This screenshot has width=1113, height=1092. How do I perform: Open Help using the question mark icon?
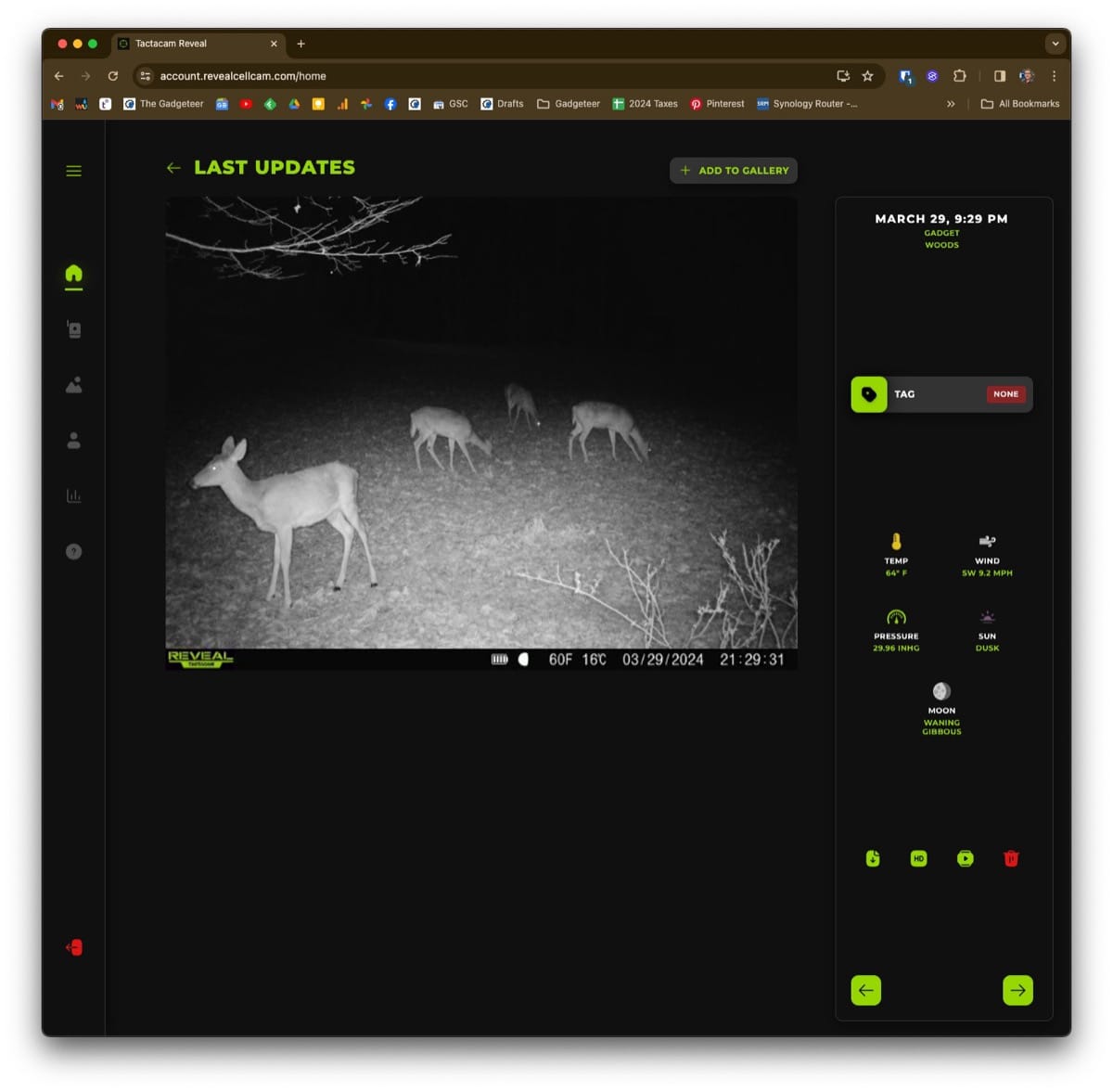click(x=74, y=551)
